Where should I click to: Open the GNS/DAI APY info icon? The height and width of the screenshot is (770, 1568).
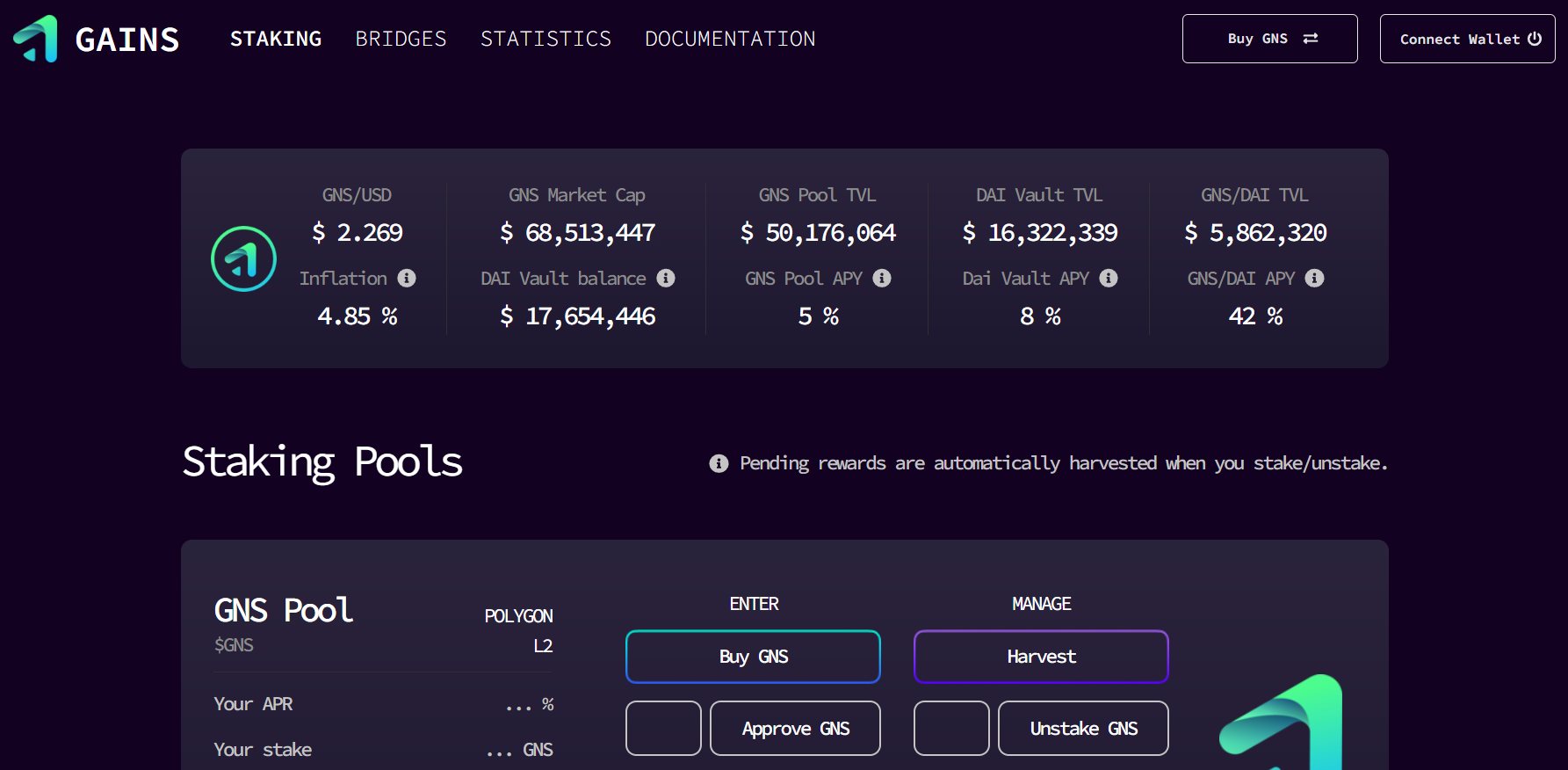(1314, 278)
